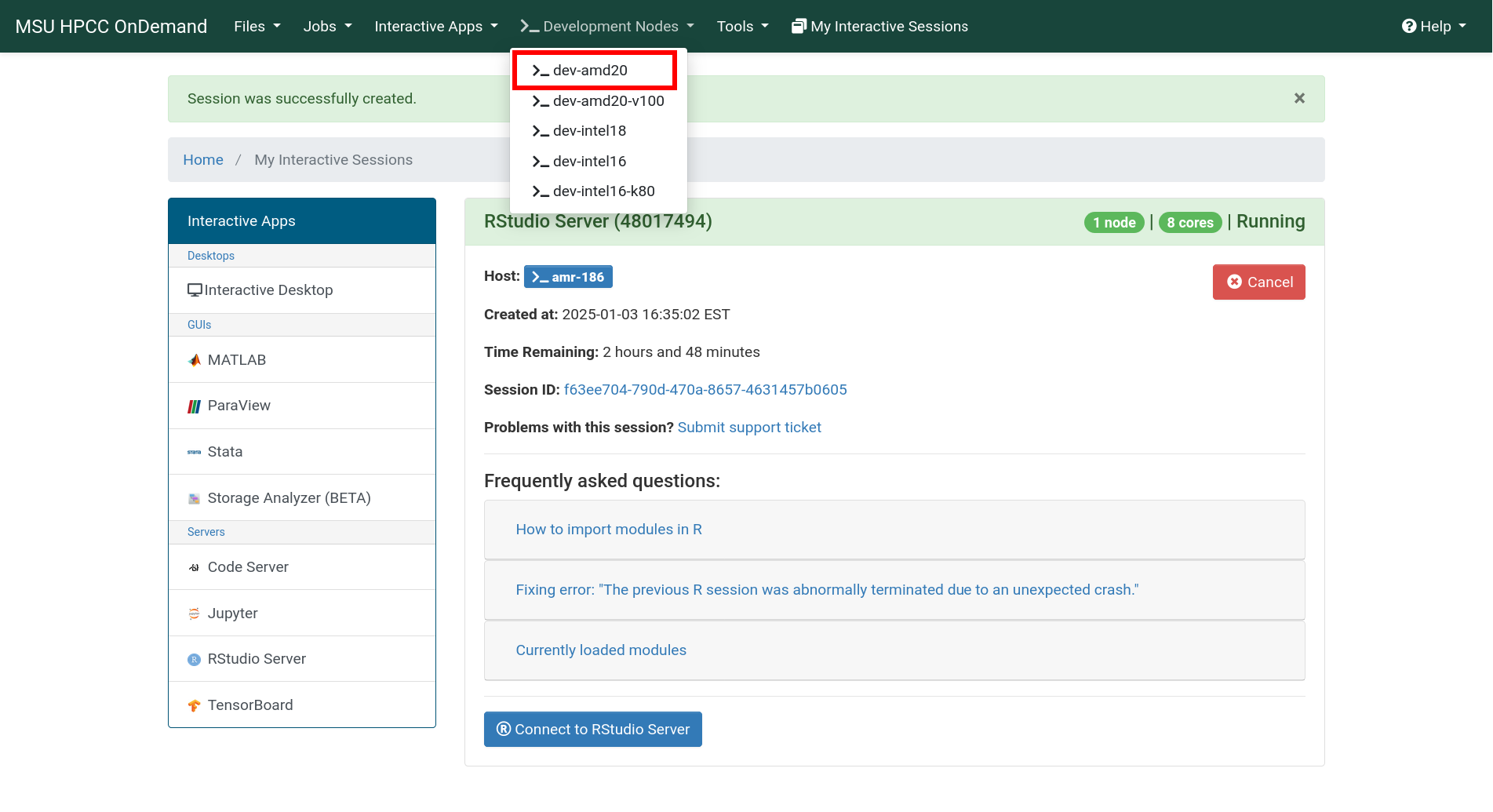
Task: Collapse the Development Nodes dropdown
Action: tap(607, 27)
